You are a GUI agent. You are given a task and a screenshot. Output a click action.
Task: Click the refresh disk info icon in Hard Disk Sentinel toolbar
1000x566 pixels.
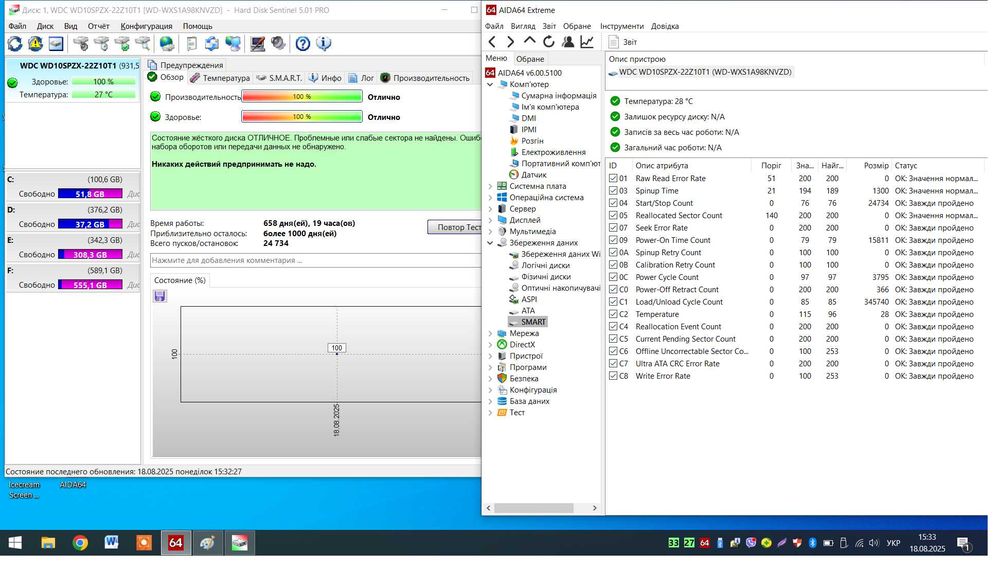(x=15, y=43)
